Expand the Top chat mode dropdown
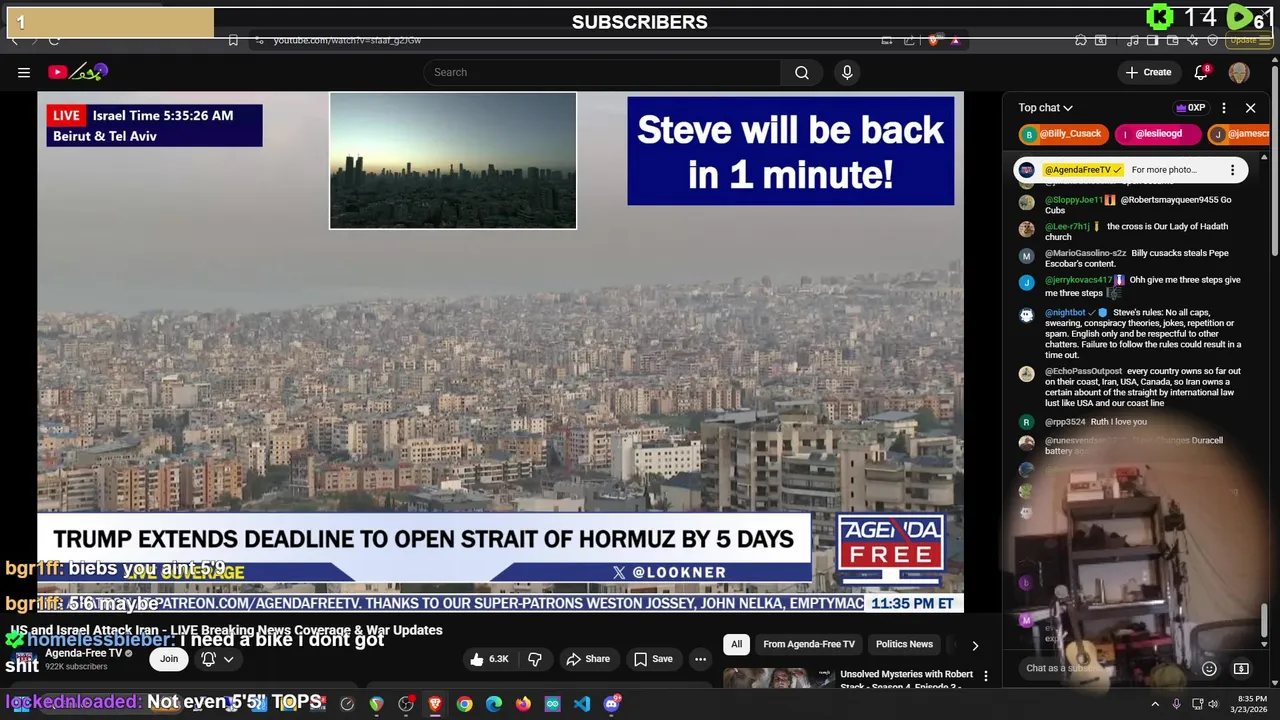Image resolution: width=1280 pixels, height=720 pixels. (x=1045, y=108)
